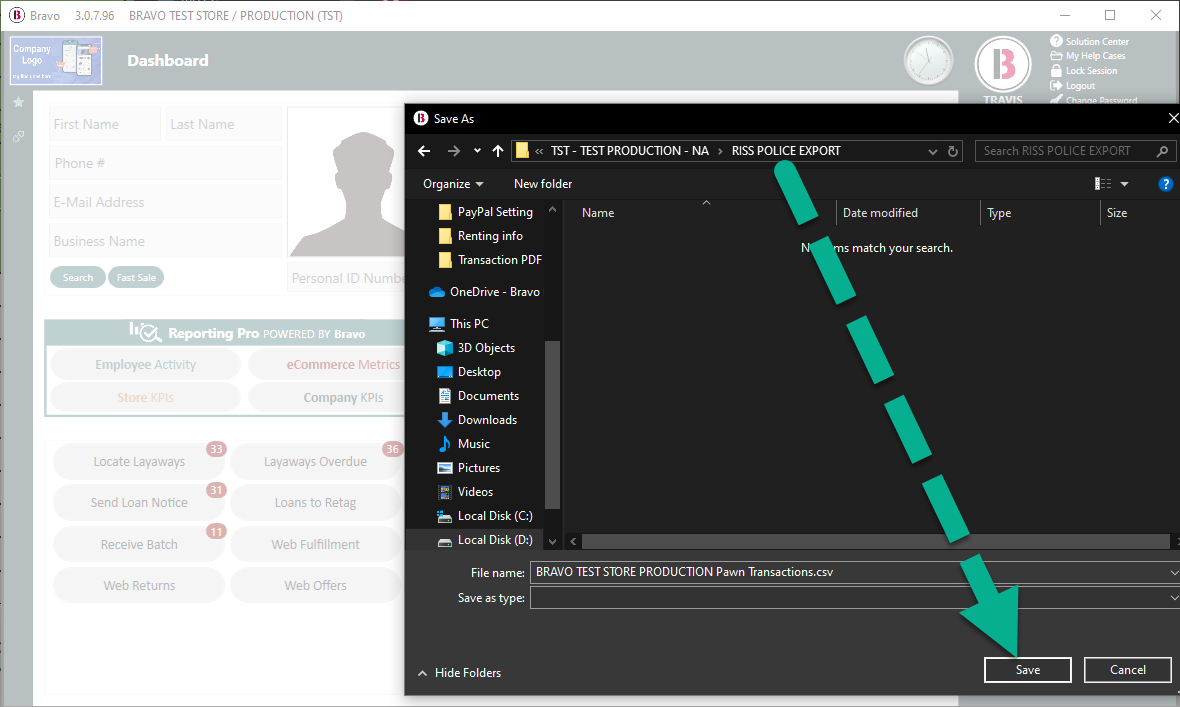
Task: Open Web Returns tile
Action: [139, 585]
